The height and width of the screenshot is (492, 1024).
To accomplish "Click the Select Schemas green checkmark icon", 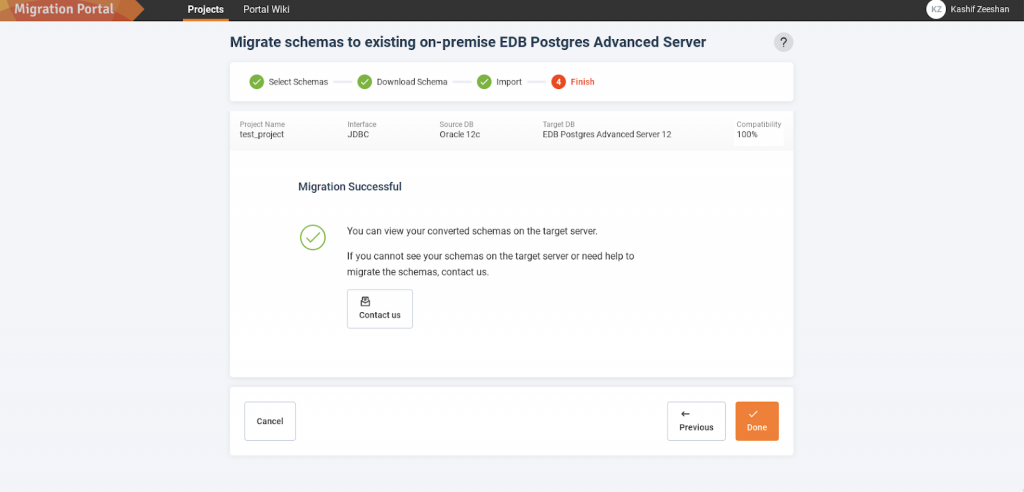I will (x=257, y=82).
